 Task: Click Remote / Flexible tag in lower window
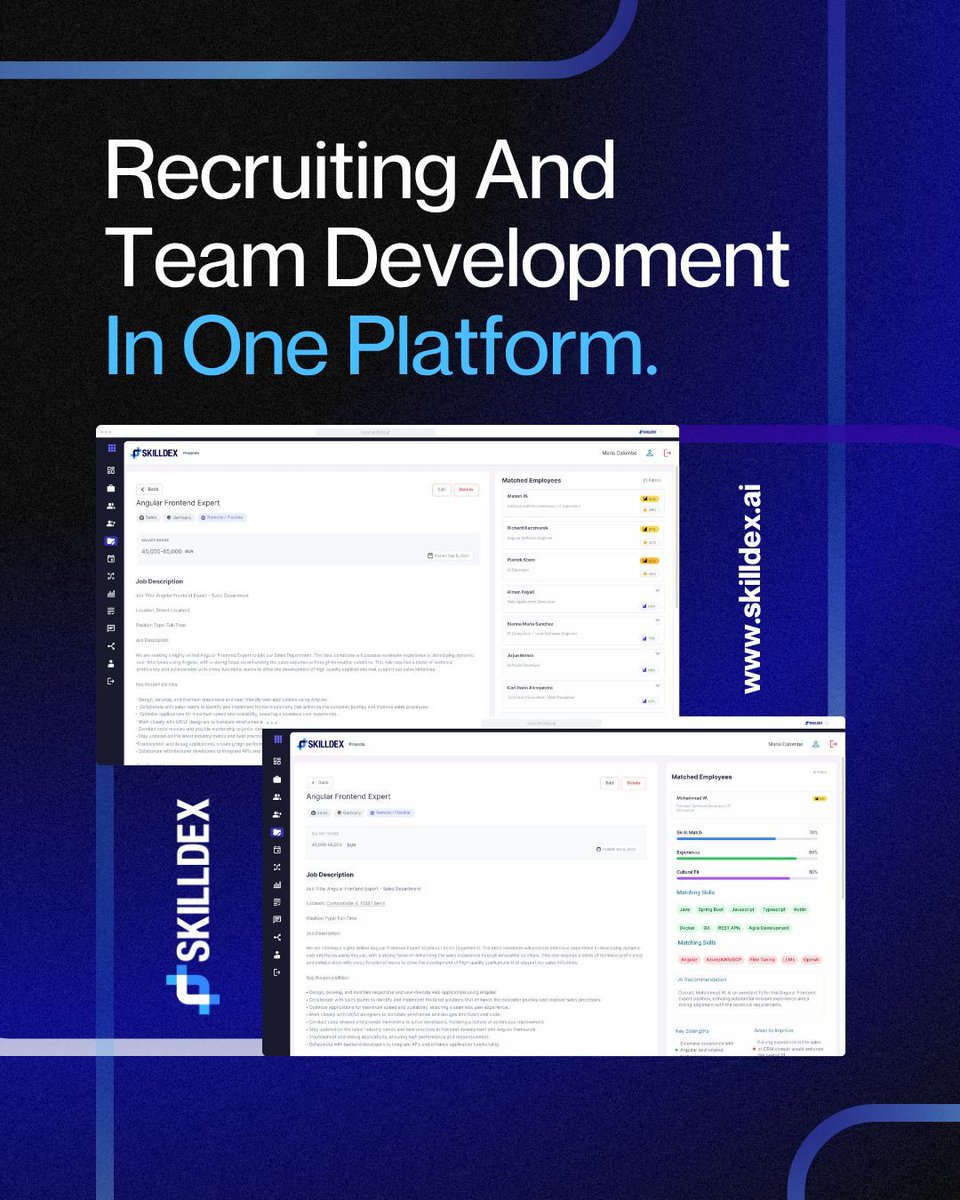click(x=391, y=812)
